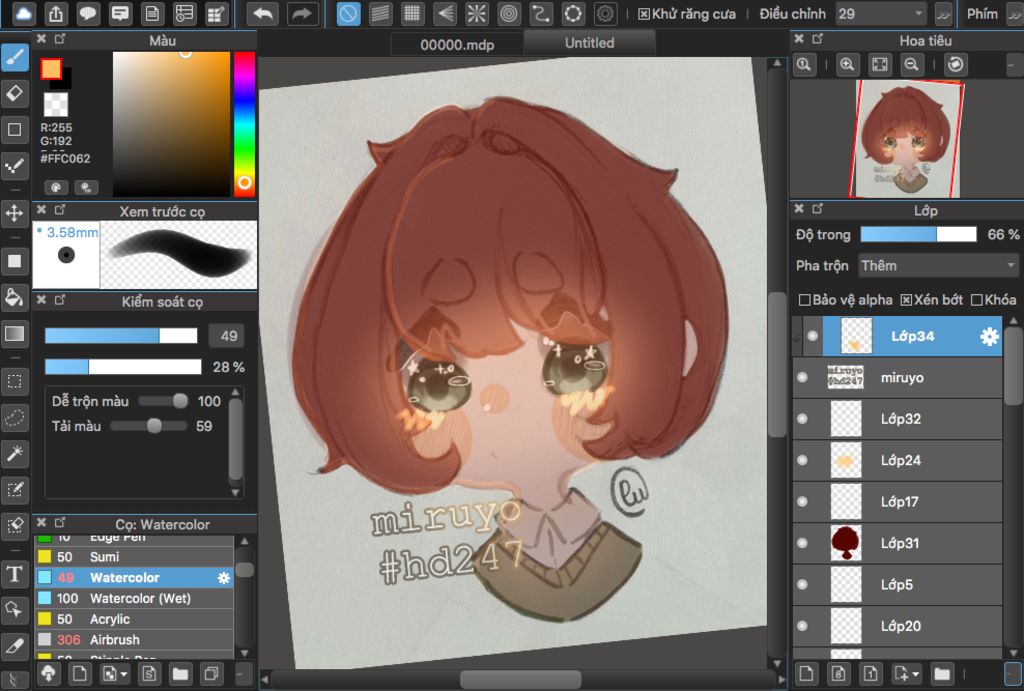Select the Sumi brush

pyautogui.click(x=134, y=556)
